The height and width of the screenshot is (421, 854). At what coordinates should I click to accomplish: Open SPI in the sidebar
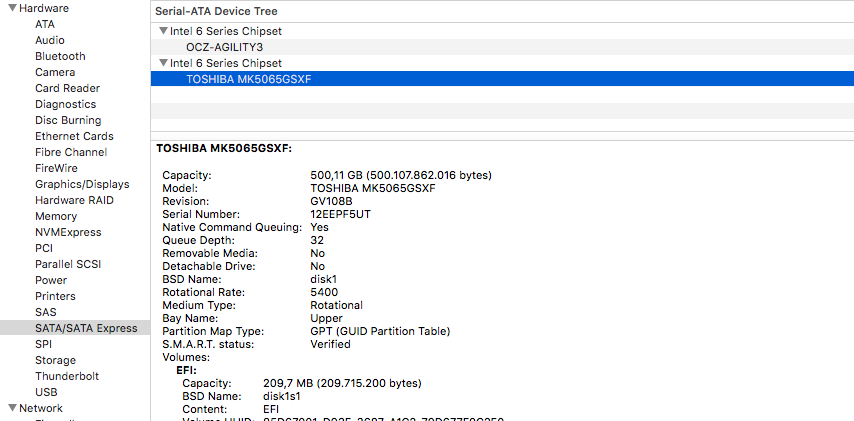(42, 344)
